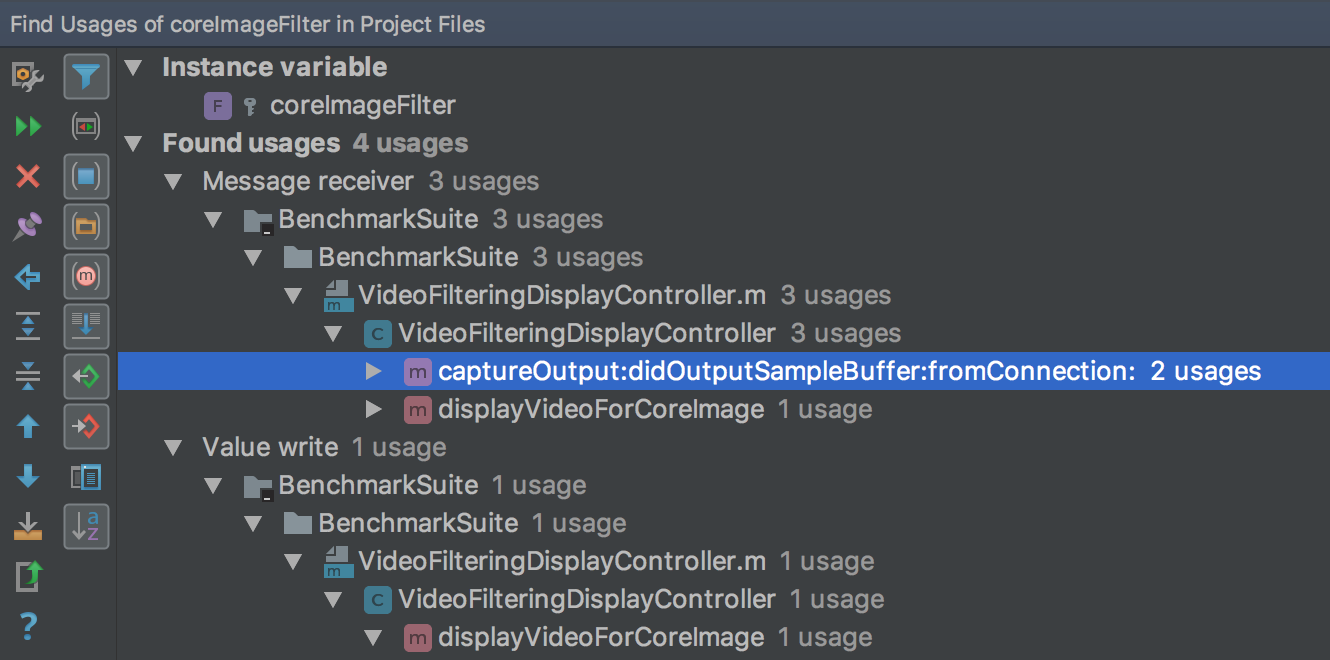
Task: Rerun the search with green double arrows
Action: coord(28,127)
